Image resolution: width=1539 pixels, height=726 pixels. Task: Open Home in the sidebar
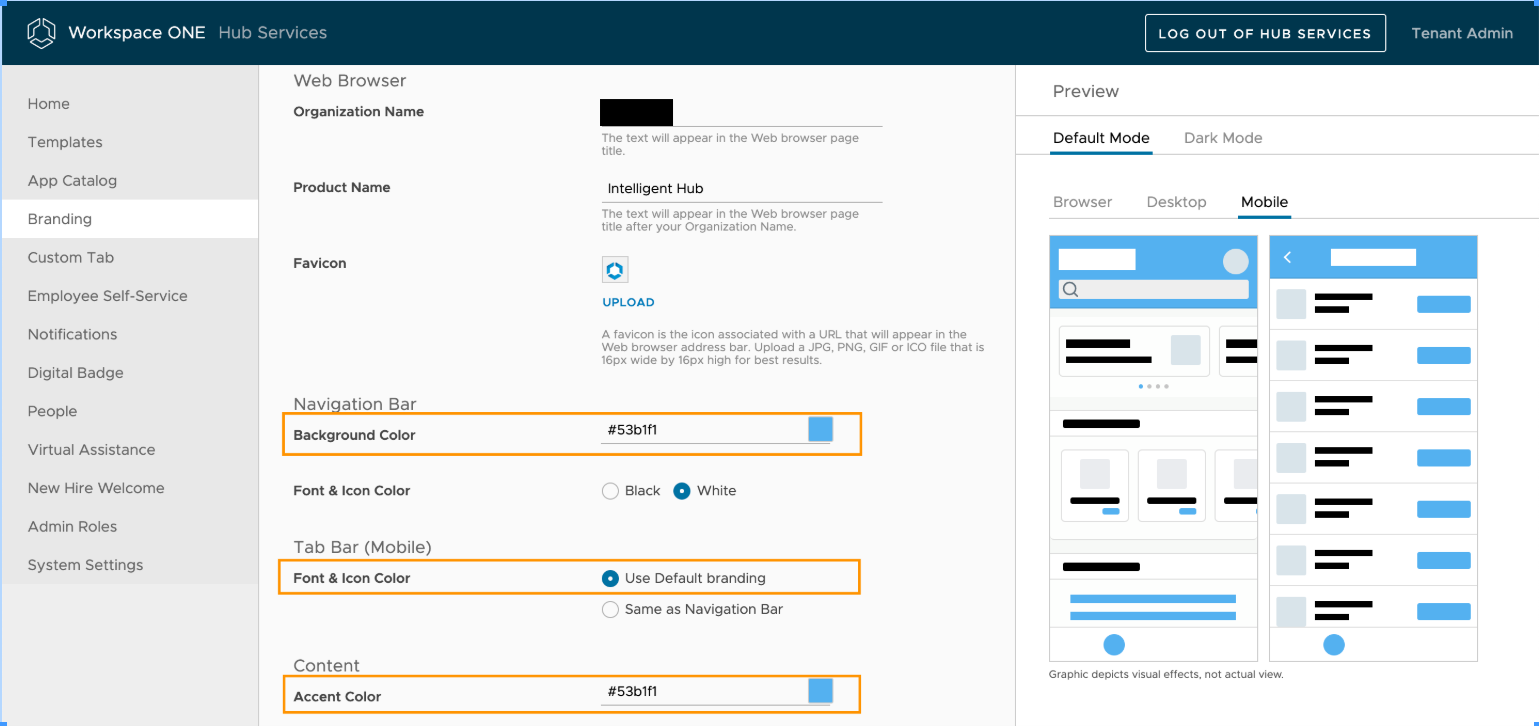[130, 104]
